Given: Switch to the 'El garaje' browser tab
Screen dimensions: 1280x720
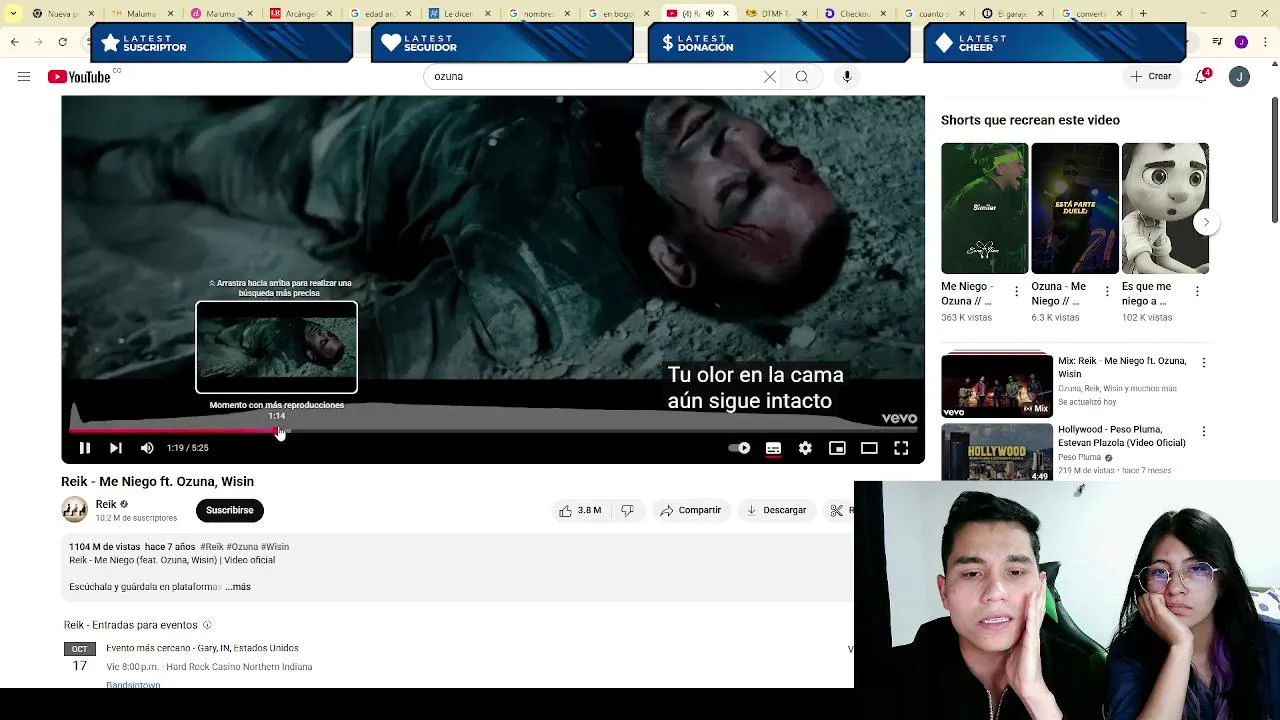Looking at the screenshot, I should tap(1014, 14).
